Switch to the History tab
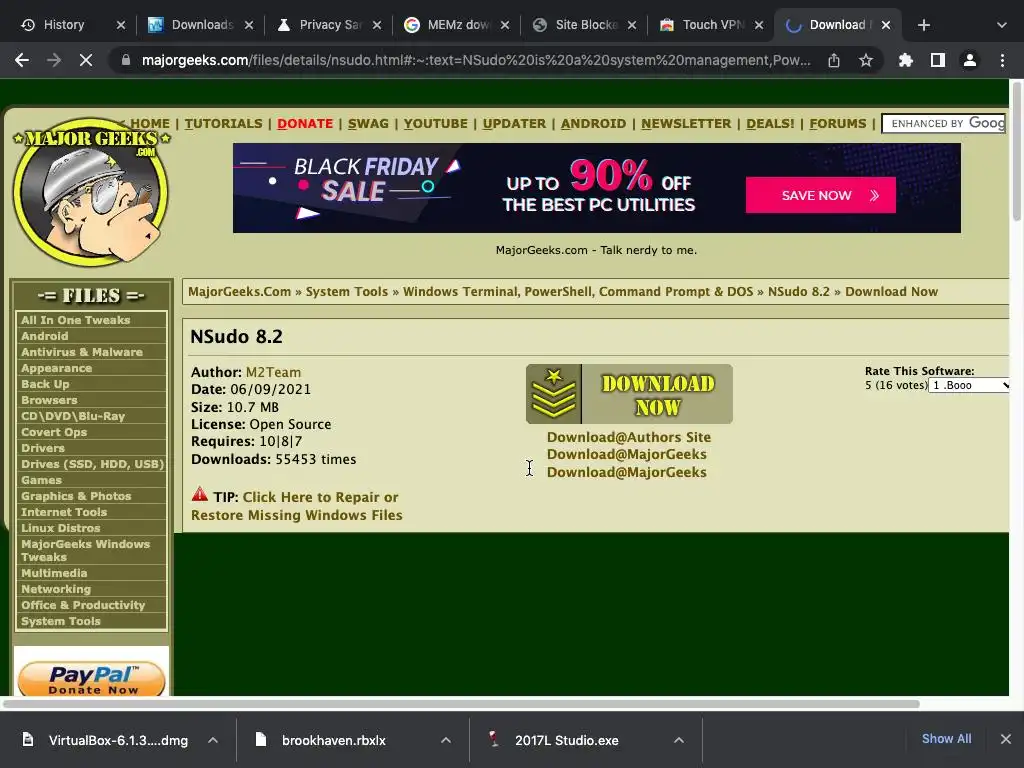Screen dimensions: 1024x768 point(63,25)
